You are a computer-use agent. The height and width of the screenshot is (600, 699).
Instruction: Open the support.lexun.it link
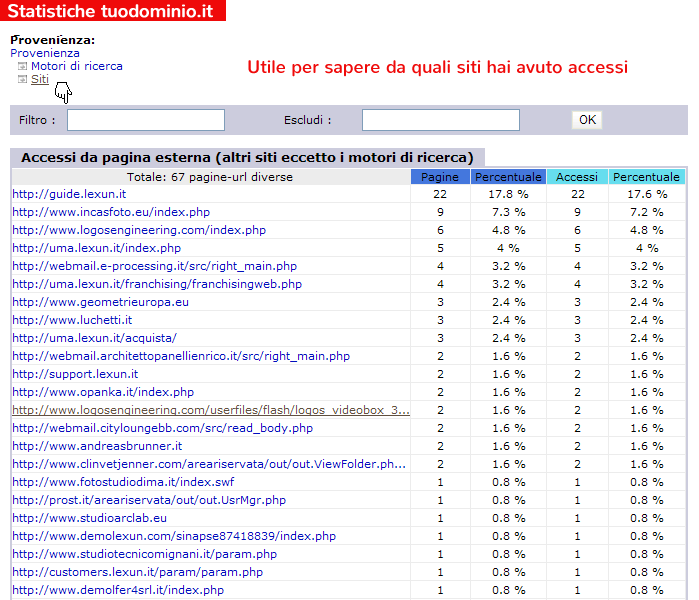tap(75, 374)
